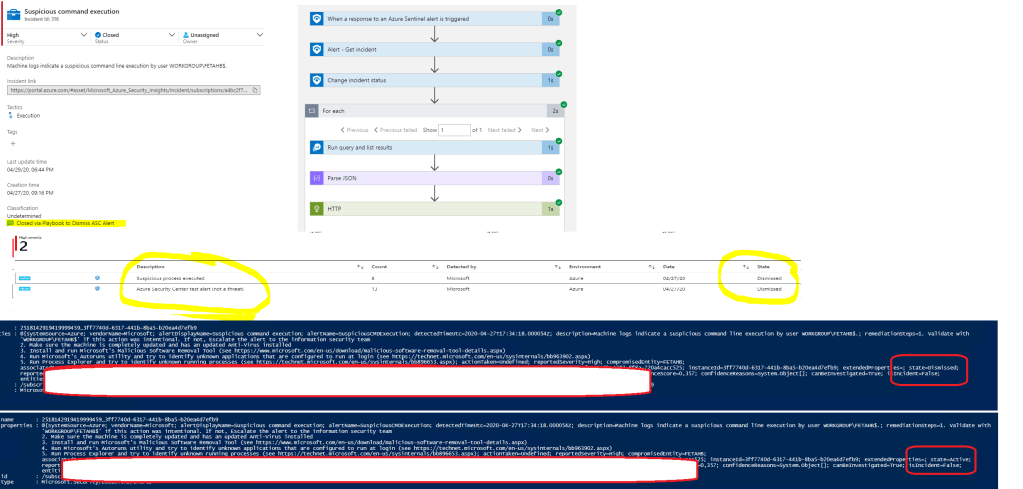
Task: Click the Parse JSON step icon
Action: 315,177
